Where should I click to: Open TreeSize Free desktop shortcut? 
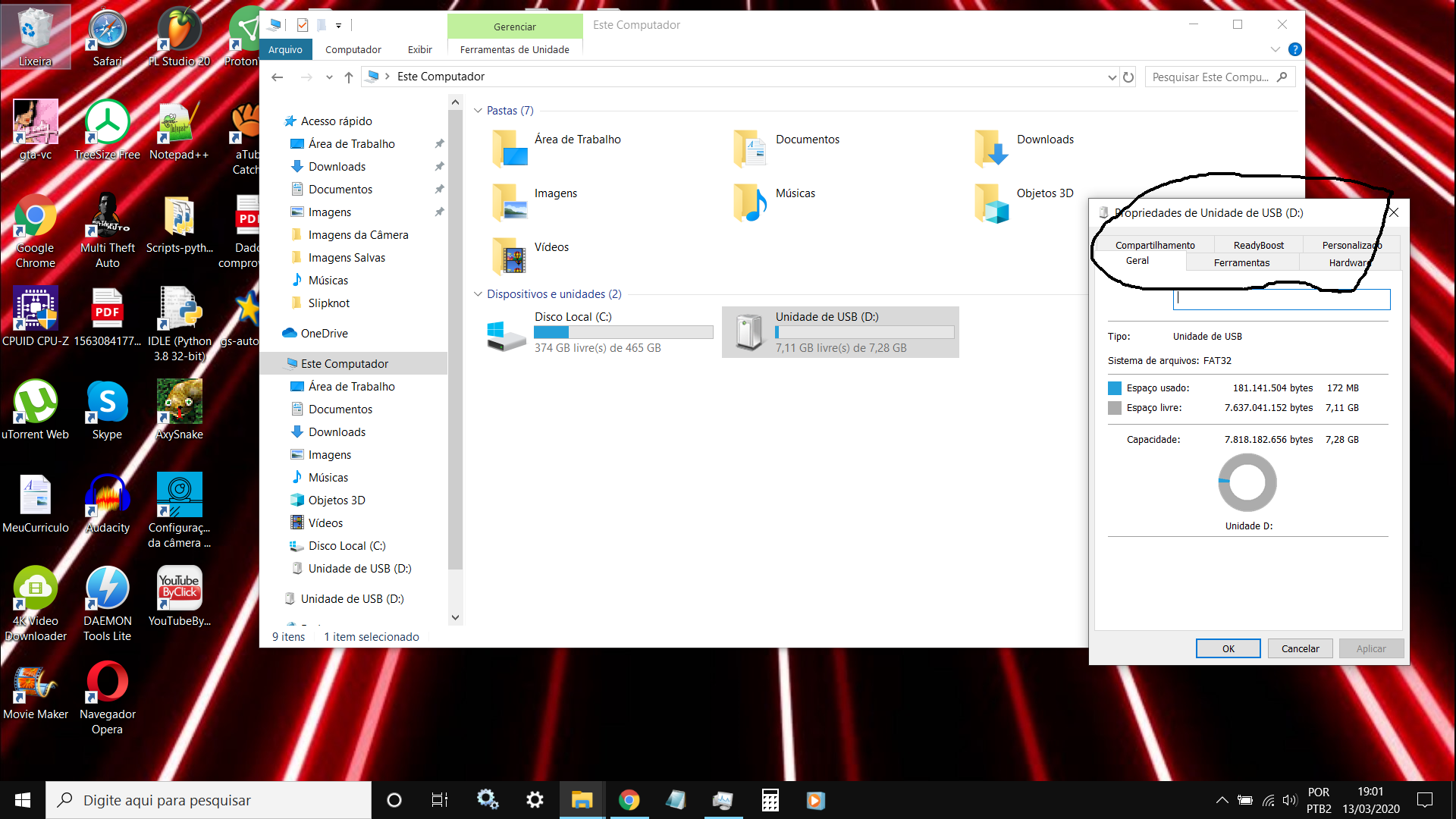[x=107, y=130]
